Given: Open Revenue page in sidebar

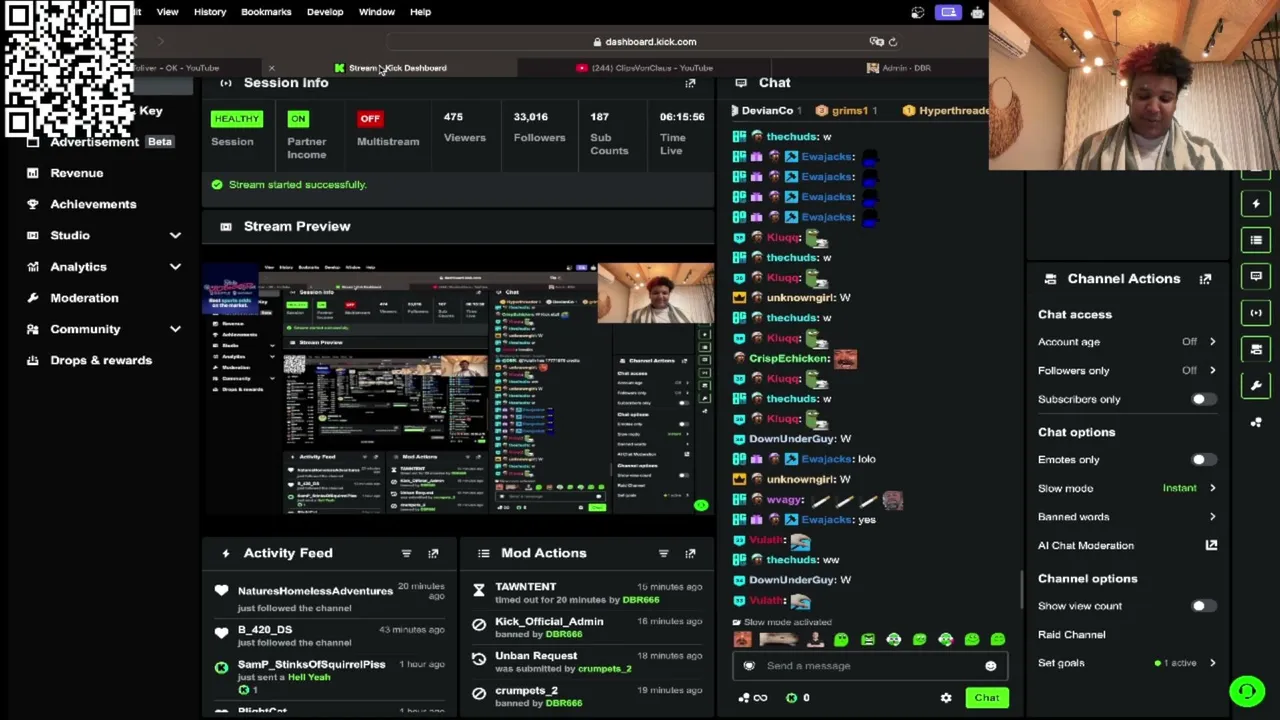Looking at the screenshot, I should (77, 173).
